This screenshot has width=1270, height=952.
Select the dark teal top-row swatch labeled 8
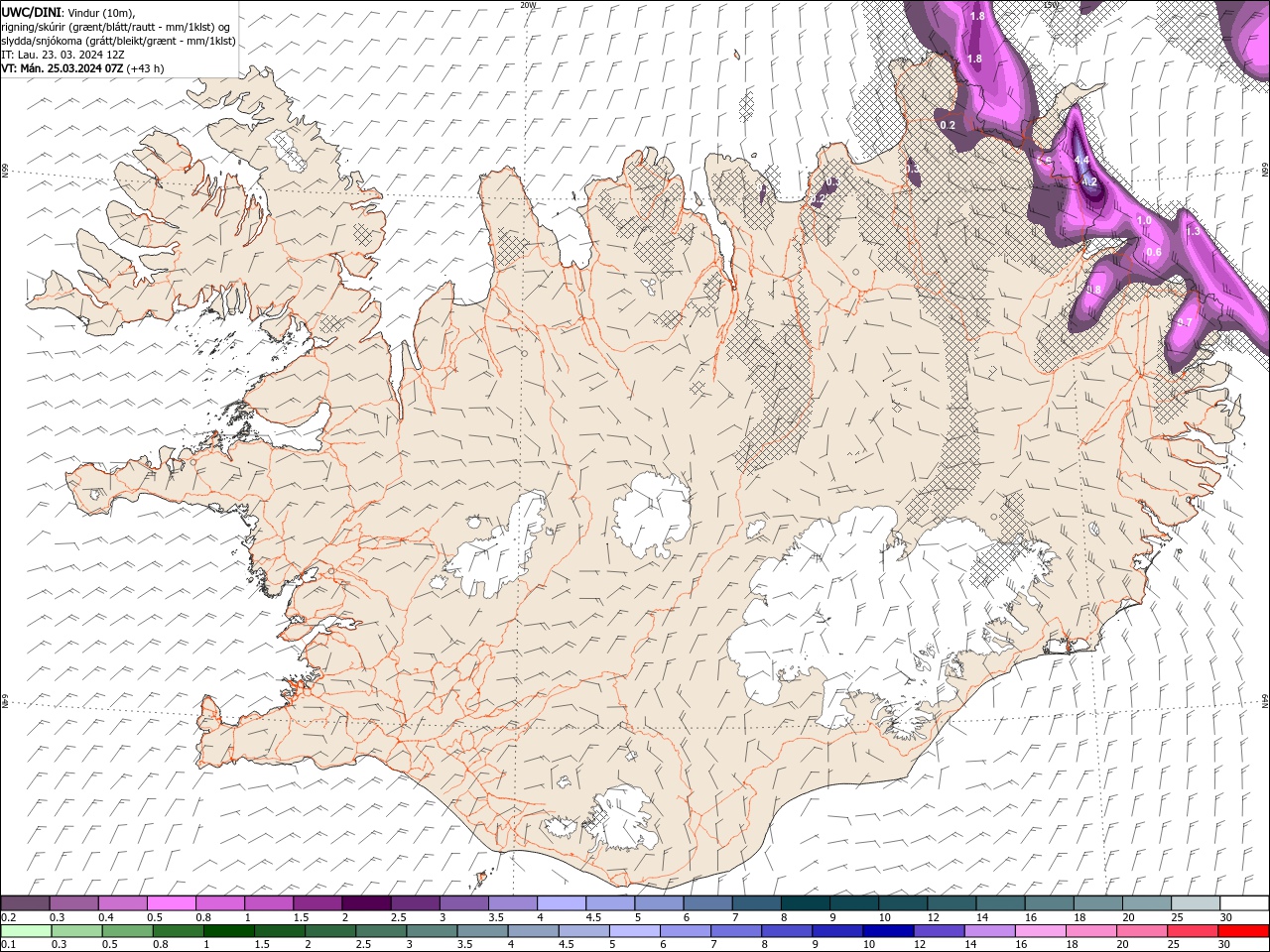804,903
